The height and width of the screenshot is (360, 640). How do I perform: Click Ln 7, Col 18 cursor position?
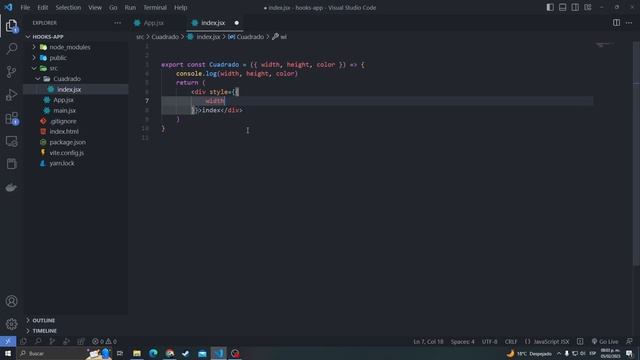click(428, 341)
